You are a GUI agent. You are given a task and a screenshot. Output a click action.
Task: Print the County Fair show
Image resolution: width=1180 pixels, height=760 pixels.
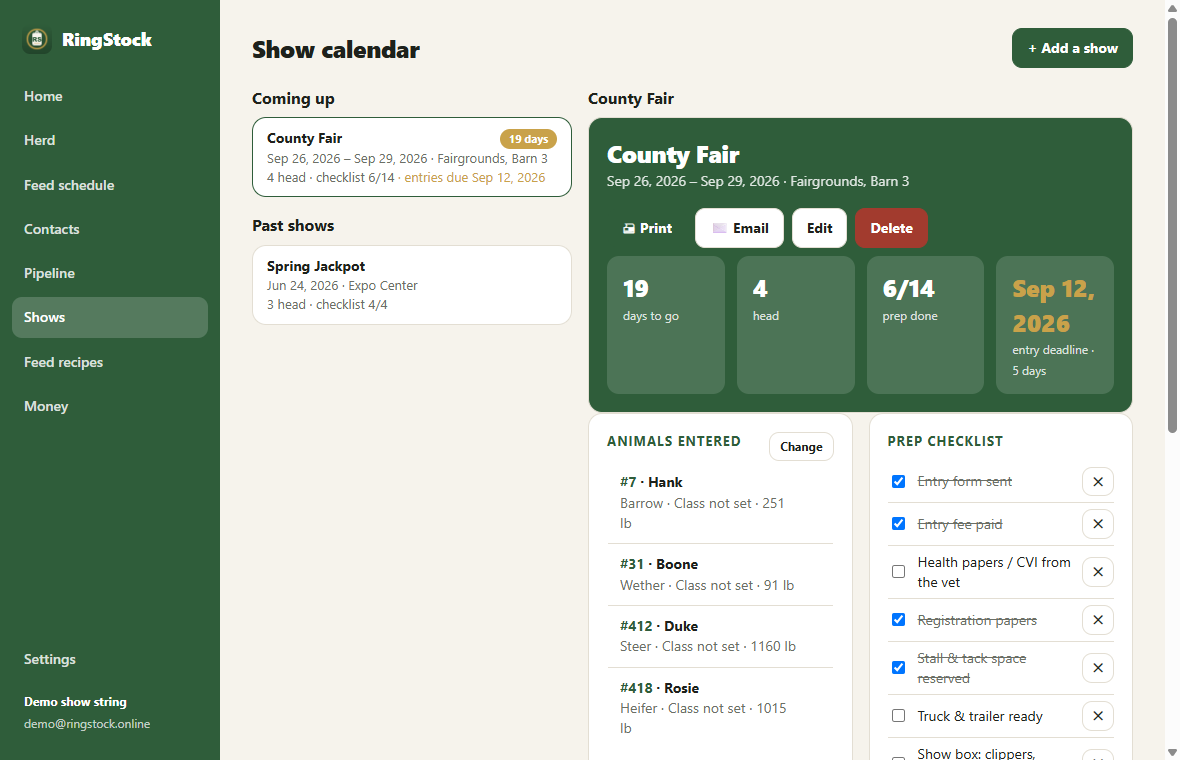(x=647, y=228)
